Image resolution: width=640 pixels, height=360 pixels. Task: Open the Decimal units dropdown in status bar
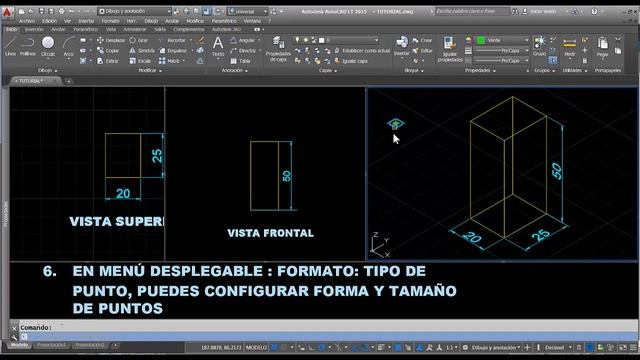click(x=558, y=348)
